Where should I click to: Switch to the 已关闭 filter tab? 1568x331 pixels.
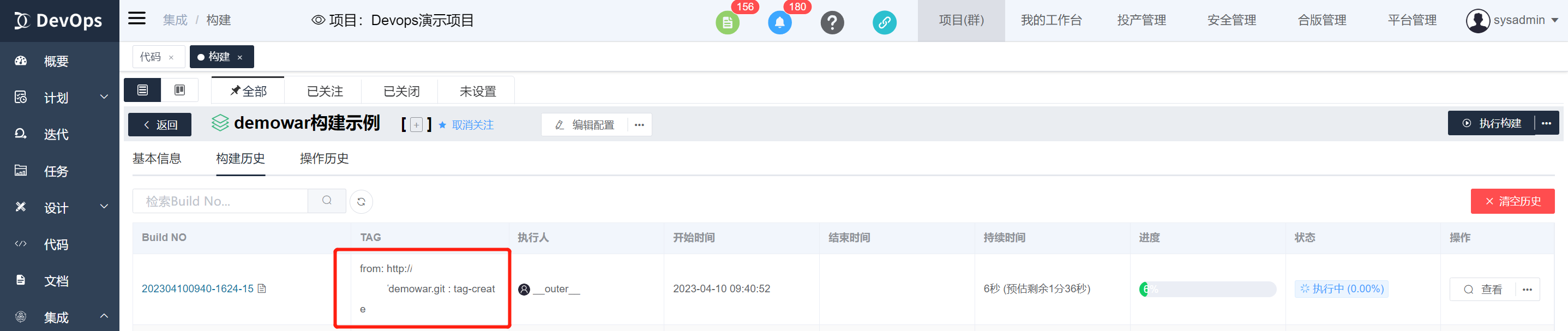(401, 91)
